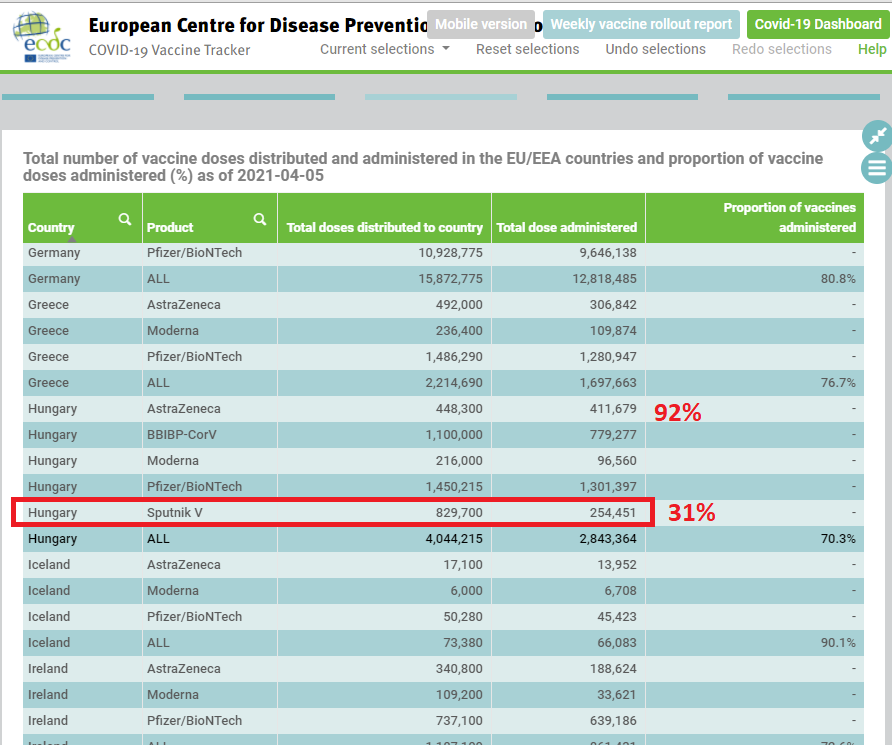The height and width of the screenshot is (745, 892).
Task: Sort by the Country column header
Action: [51, 227]
